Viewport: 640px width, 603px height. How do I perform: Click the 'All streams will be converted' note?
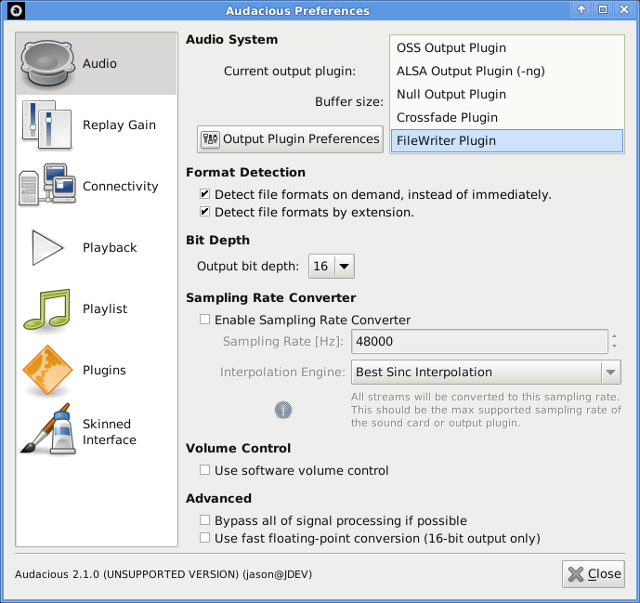486,409
